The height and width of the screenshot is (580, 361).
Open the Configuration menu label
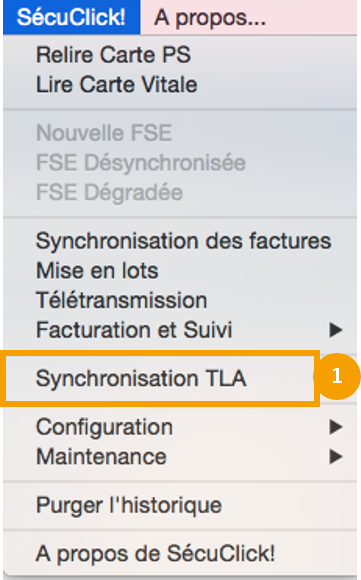(104, 427)
